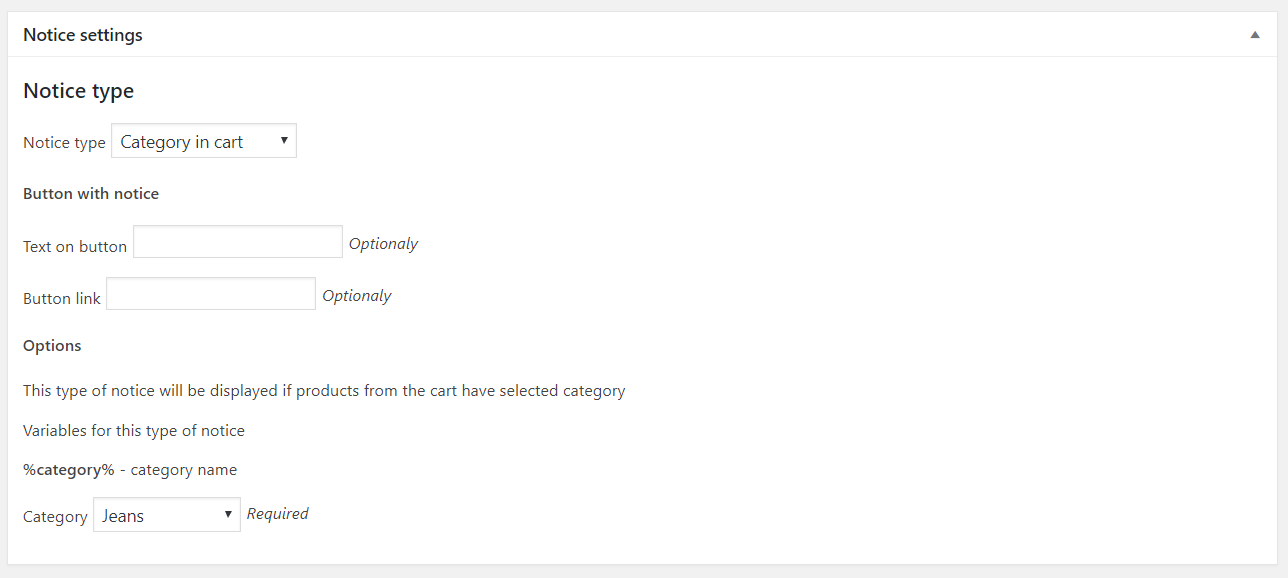The width and height of the screenshot is (1288, 578).
Task: Click the Options heading
Action: pyautogui.click(x=52, y=345)
